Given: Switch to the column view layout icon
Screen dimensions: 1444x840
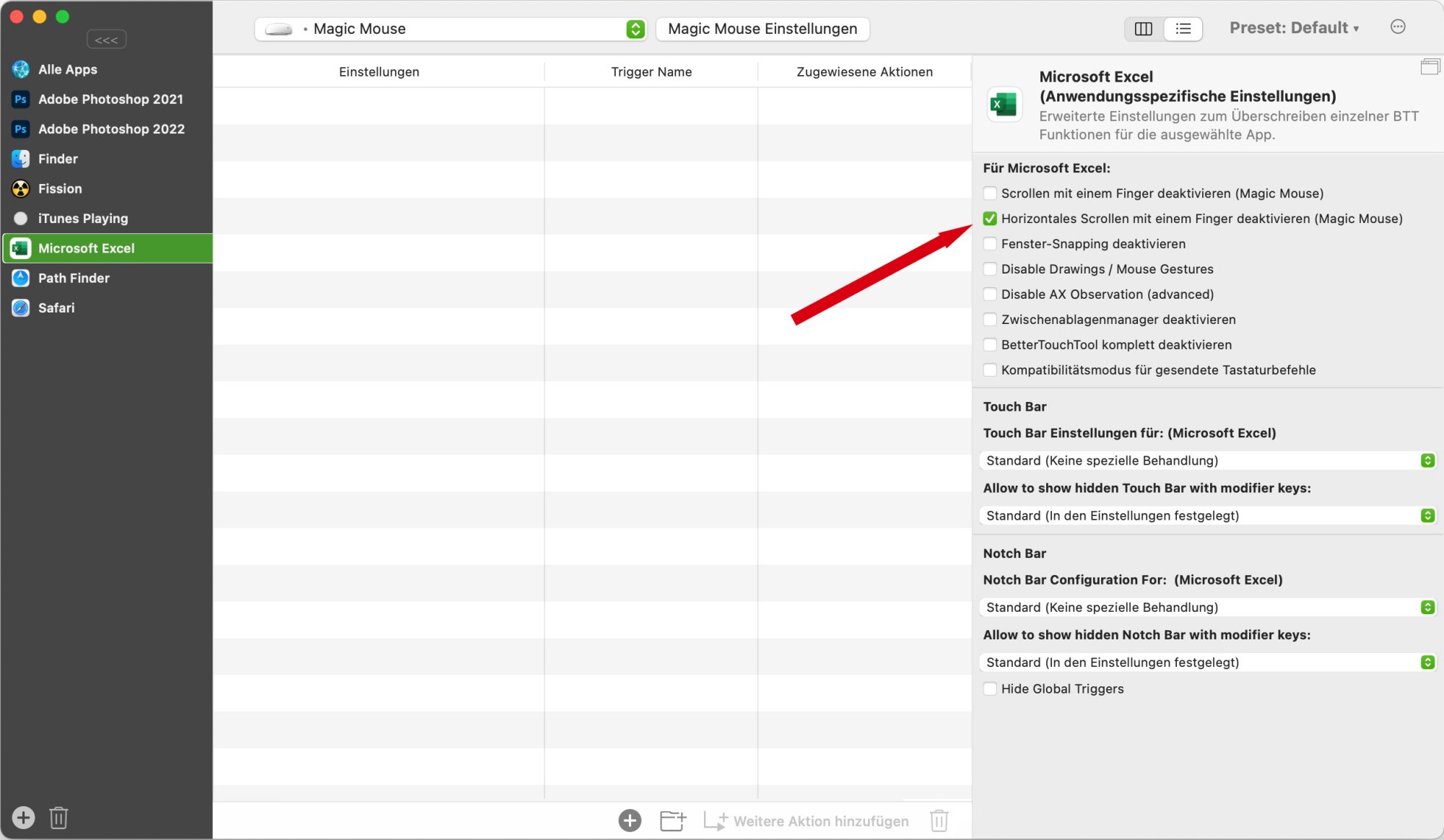Looking at the screenshot, I should coord(1144,29).
